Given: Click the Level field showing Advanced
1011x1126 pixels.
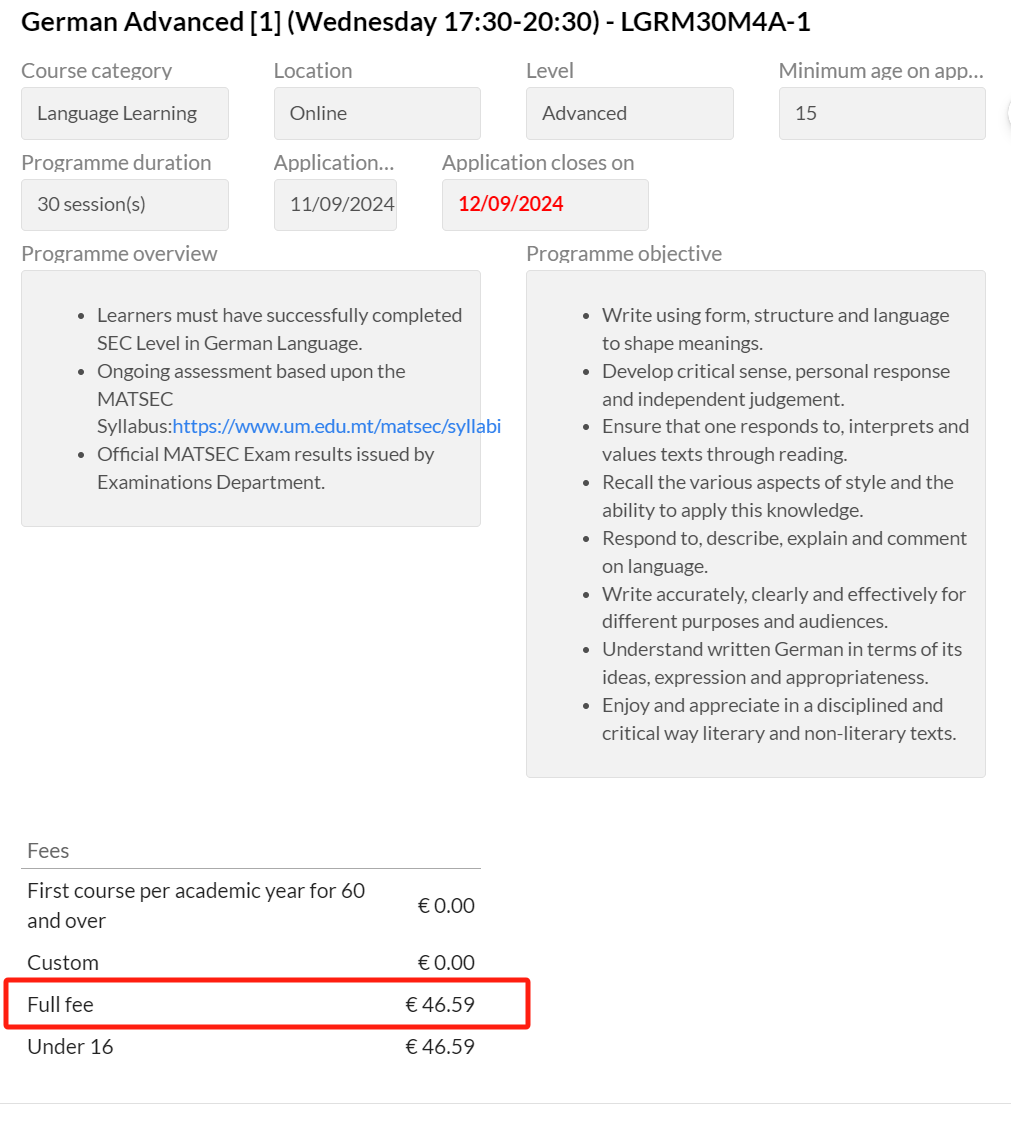Looking at the screenshot, I should [629, 114].
